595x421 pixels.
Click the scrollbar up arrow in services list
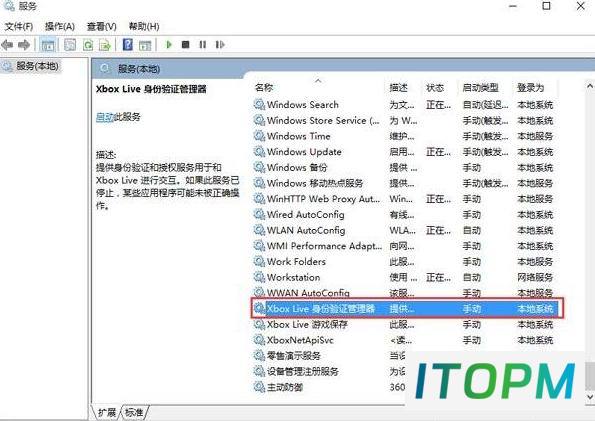590,87
